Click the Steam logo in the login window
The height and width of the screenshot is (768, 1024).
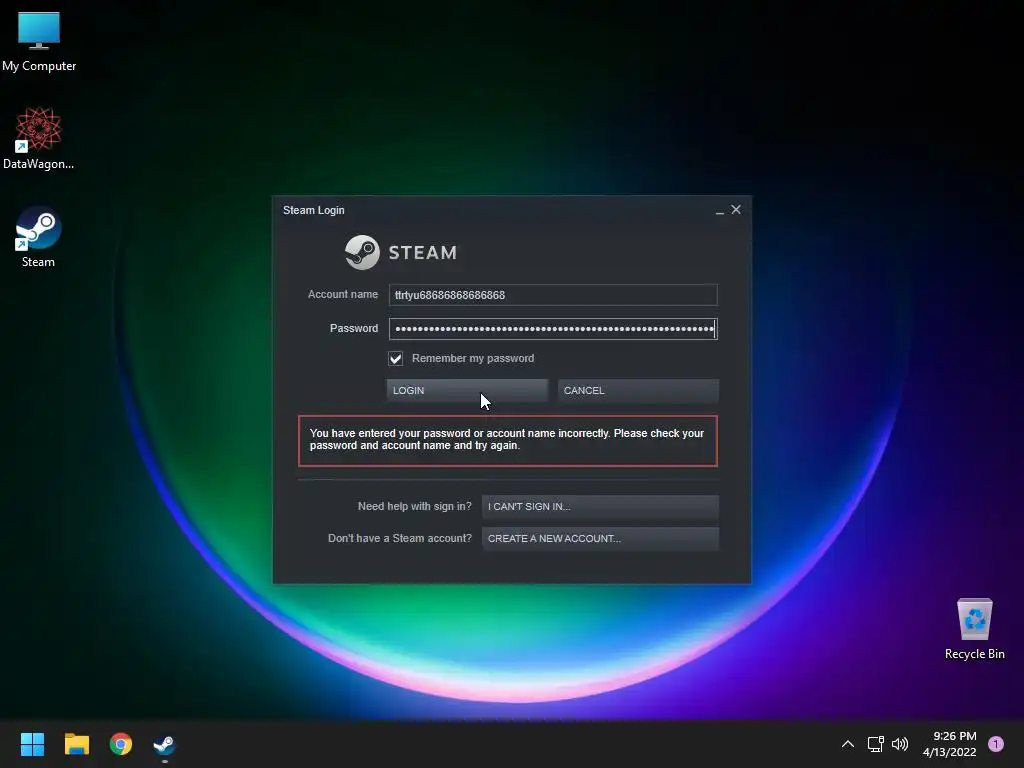(400, 252)
